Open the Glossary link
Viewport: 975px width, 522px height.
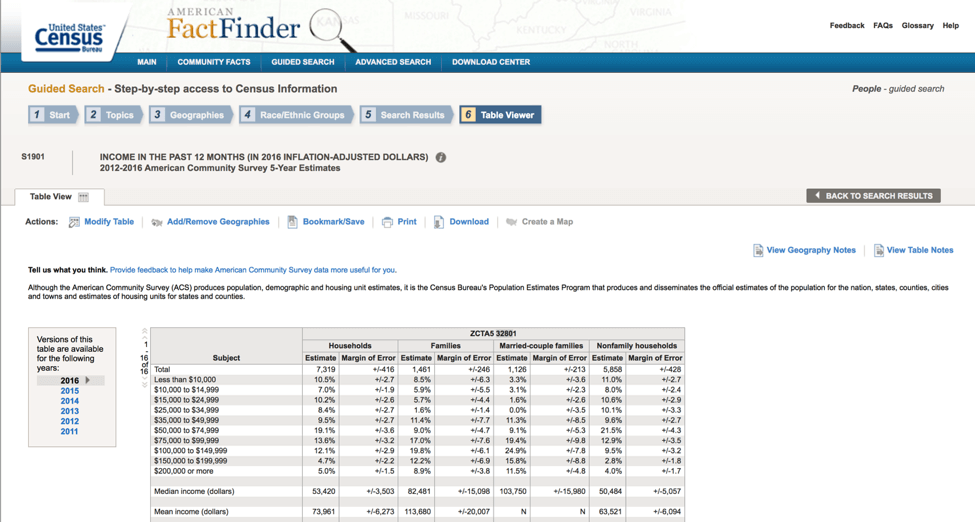point(918,26)
